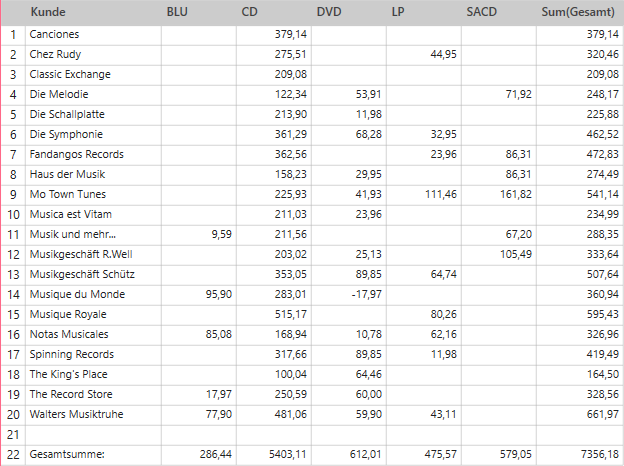Select the Mo Town Tunes cell

[68, 194]
